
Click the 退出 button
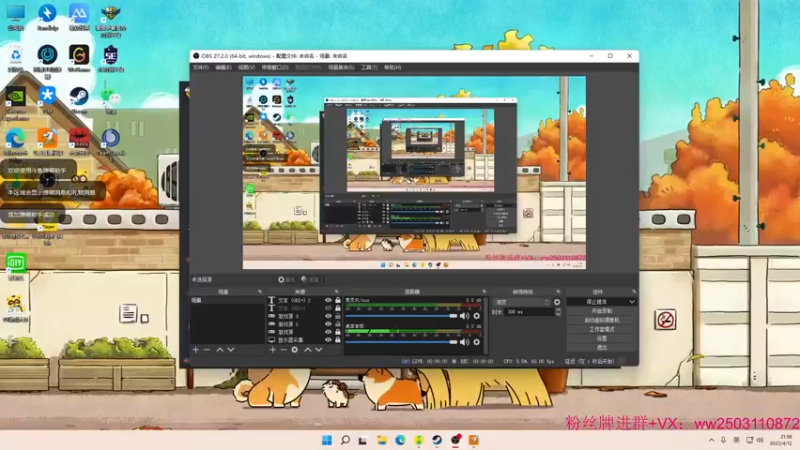(602, 347)
